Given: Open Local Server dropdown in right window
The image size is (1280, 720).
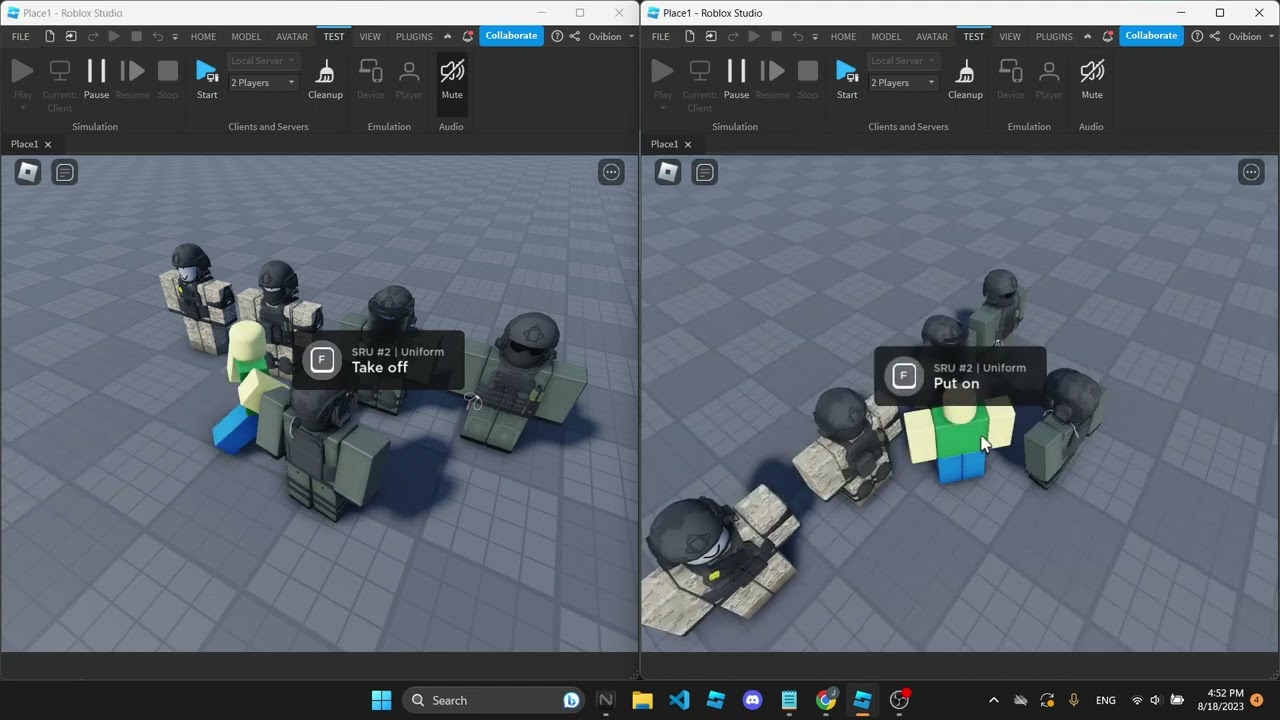Looking at the screenshot, I should (903, 61).
